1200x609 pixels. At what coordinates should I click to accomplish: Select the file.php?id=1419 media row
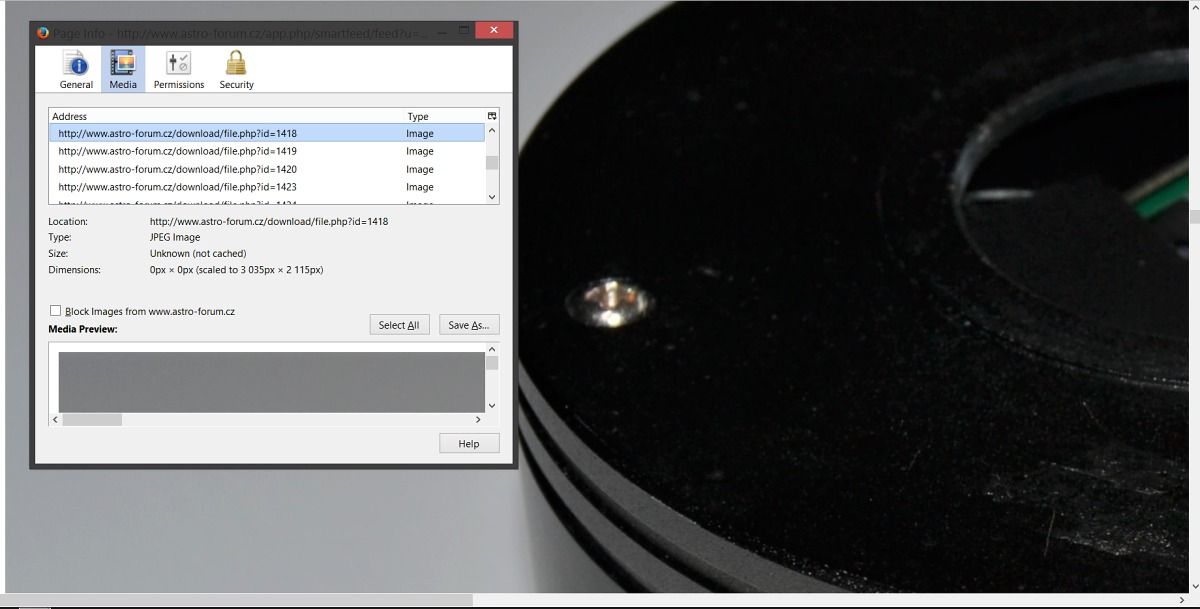(x=267, y=151)
